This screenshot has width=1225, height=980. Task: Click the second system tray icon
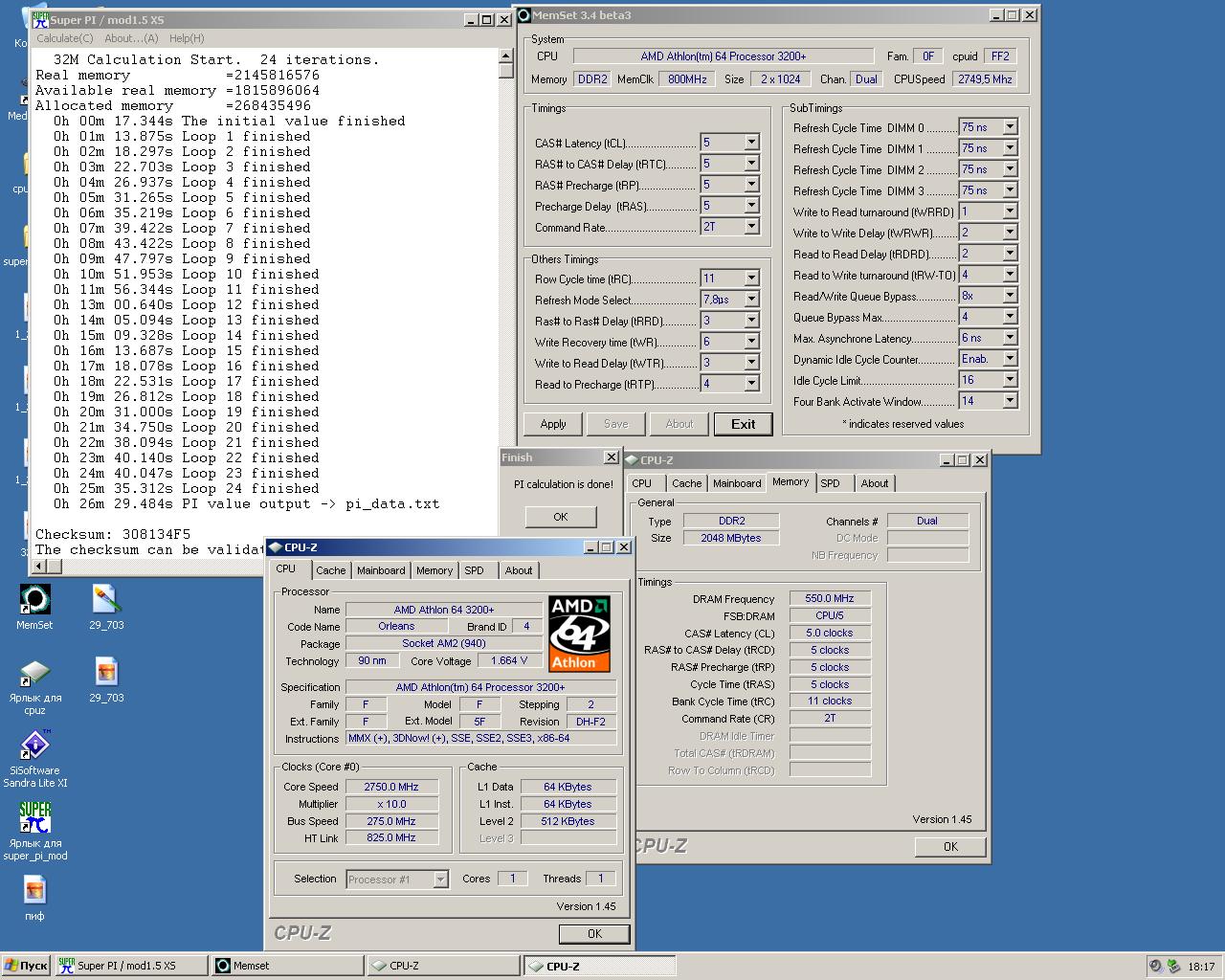[x=1173, y=967]
